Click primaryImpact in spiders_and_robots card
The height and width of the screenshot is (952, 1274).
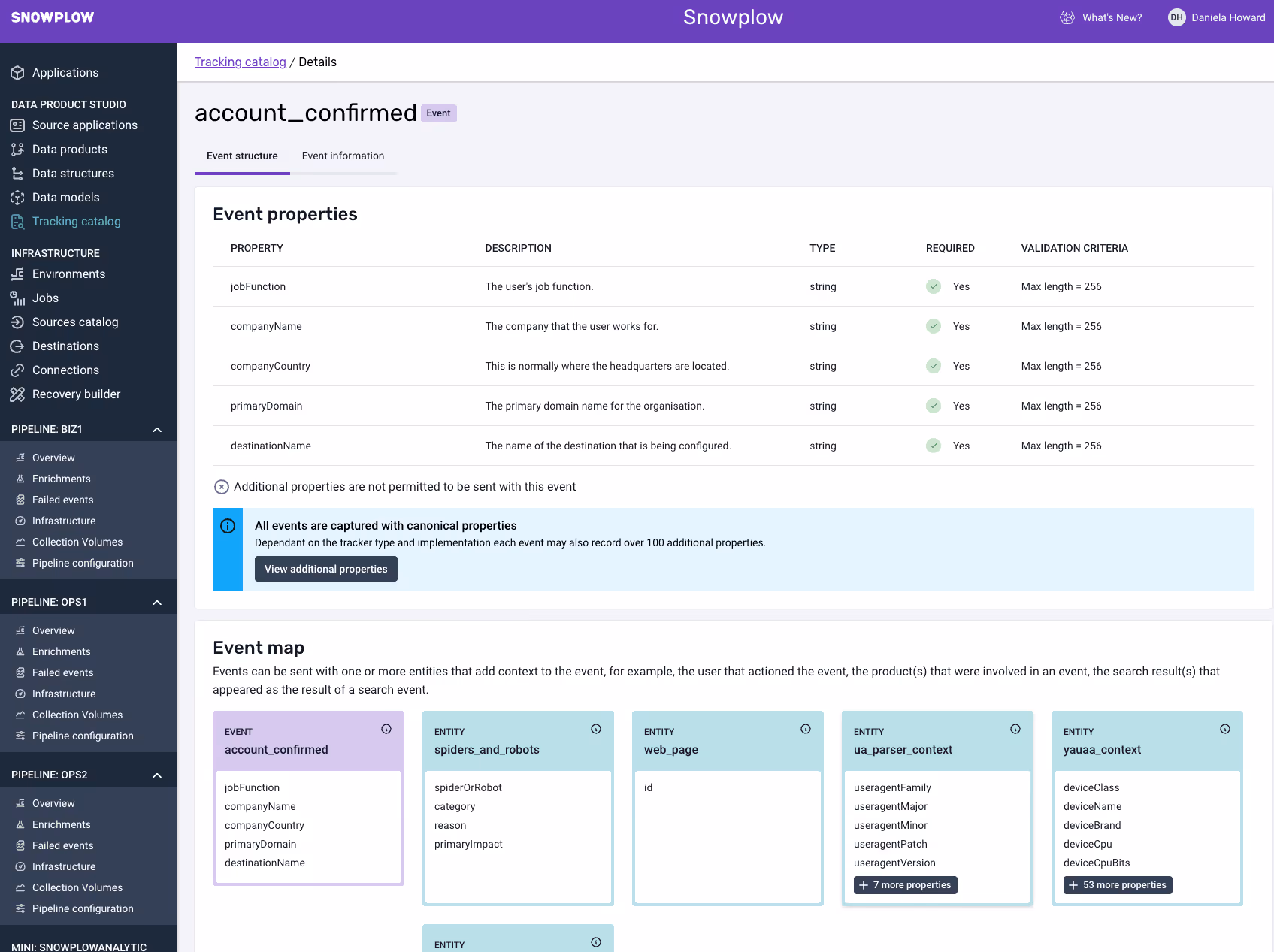click(x=468, y=844)
